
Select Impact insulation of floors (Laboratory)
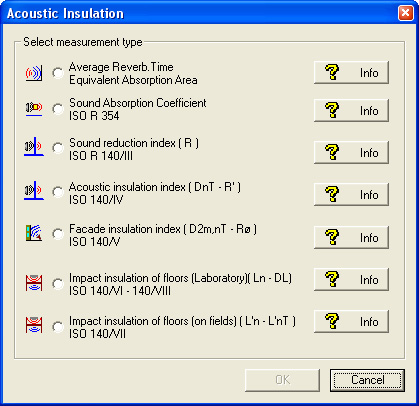point(58,284)
